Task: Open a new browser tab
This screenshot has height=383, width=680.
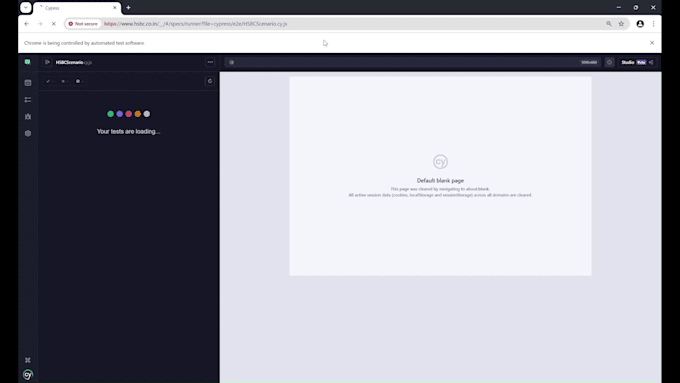Action: (x=128, y=8)
